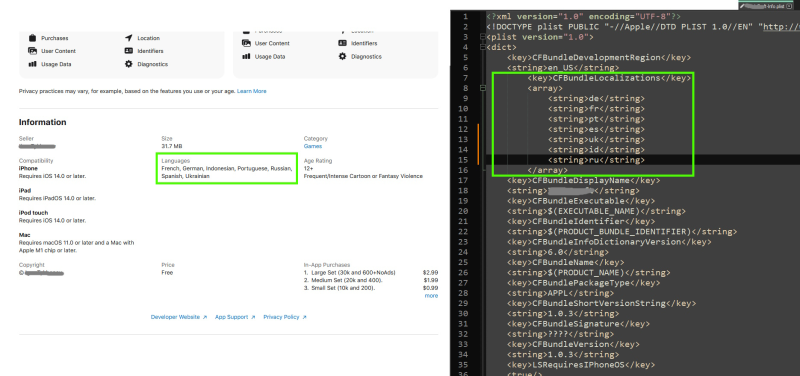Click the Identifiers icon in left privacy card
The width and height of the screenshot is (800, 376).
[x=128, y=51]
